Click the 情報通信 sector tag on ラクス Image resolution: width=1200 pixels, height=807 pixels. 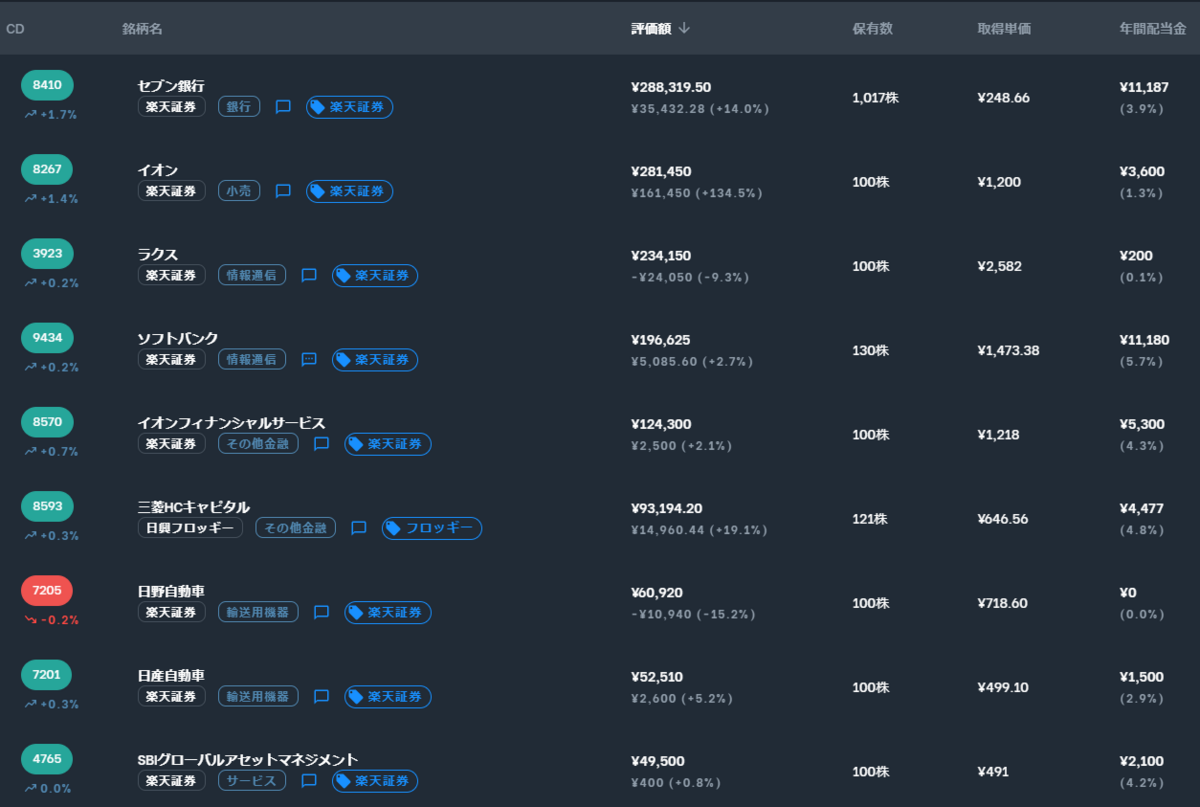pos(252,275)
